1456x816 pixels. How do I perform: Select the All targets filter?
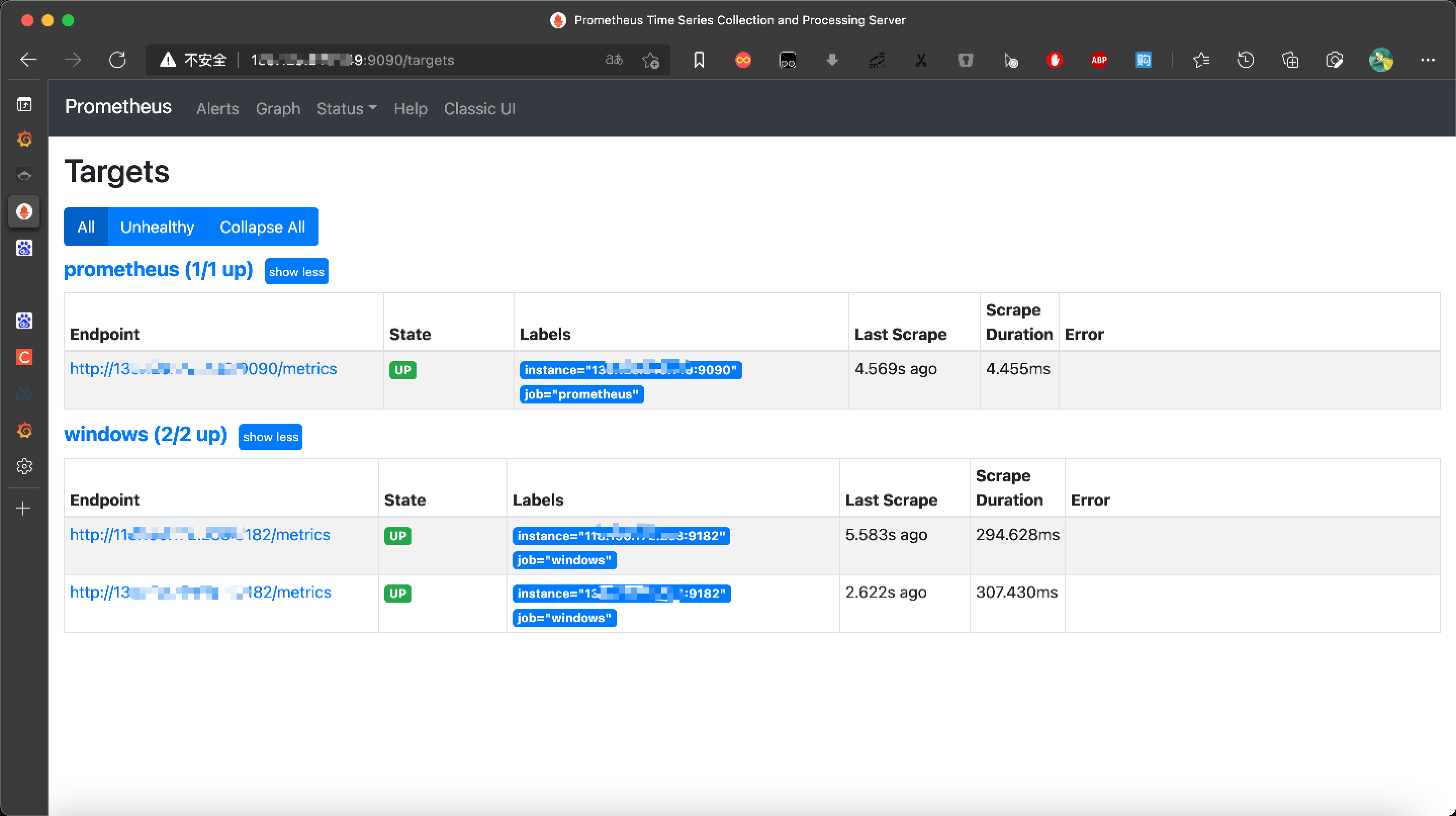point(86,226)
